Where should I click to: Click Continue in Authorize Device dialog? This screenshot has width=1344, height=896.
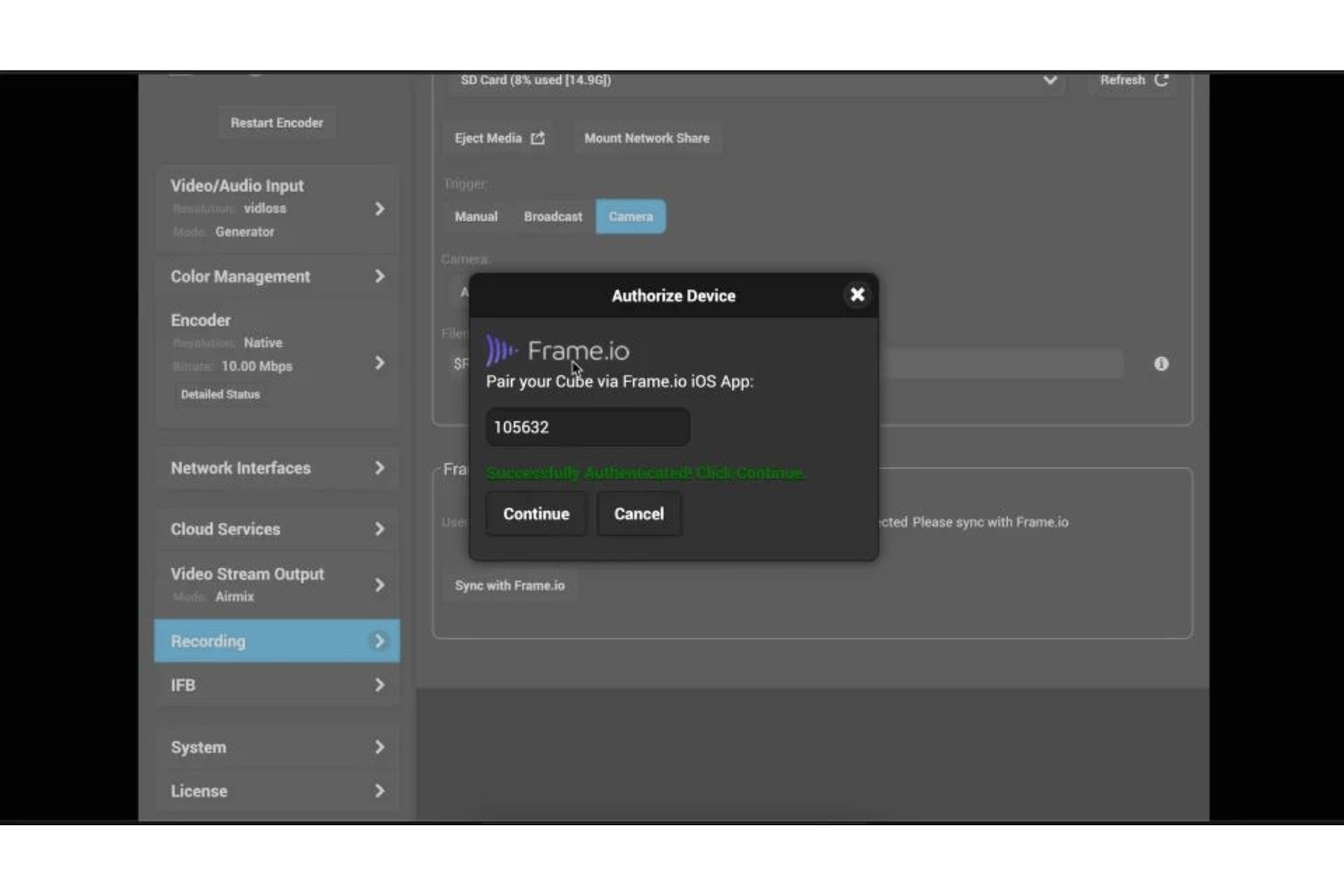[x=536, y=514]
